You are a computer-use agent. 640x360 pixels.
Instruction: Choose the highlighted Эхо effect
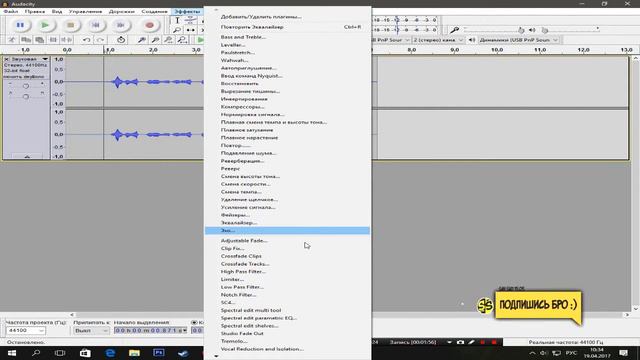click(287, 231)
